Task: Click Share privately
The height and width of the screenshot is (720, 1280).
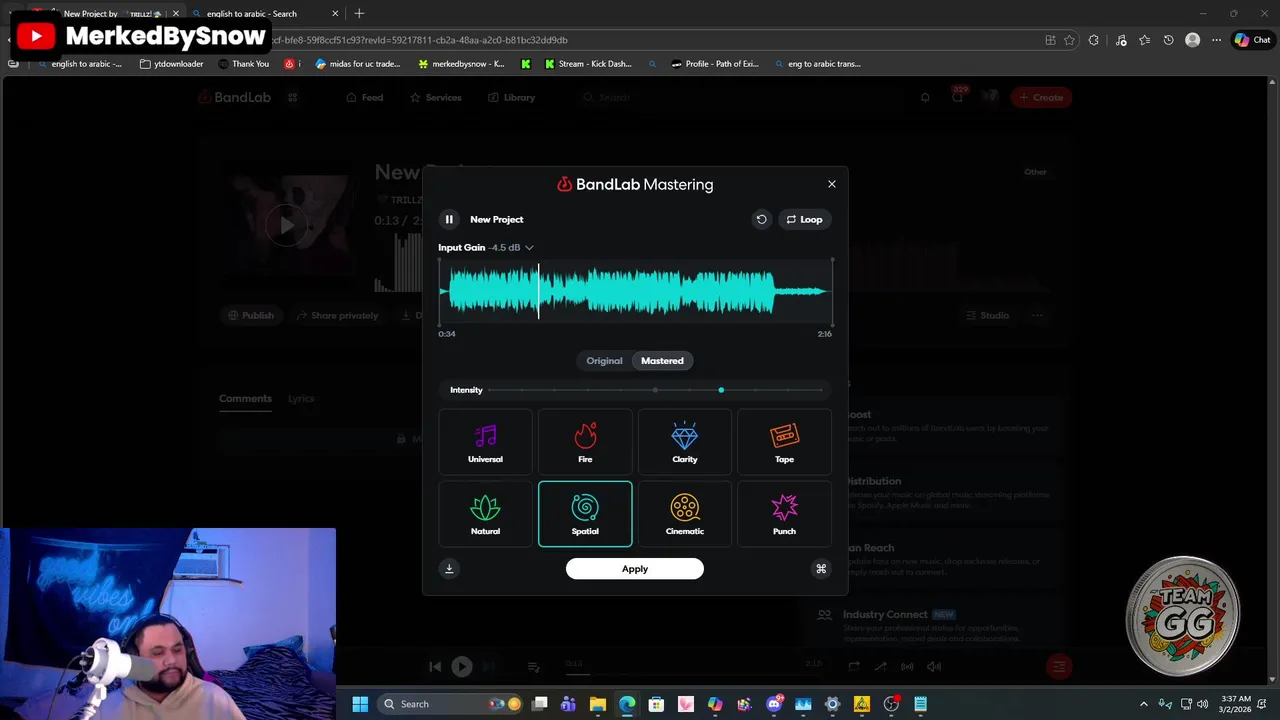Action: point(337,315)
